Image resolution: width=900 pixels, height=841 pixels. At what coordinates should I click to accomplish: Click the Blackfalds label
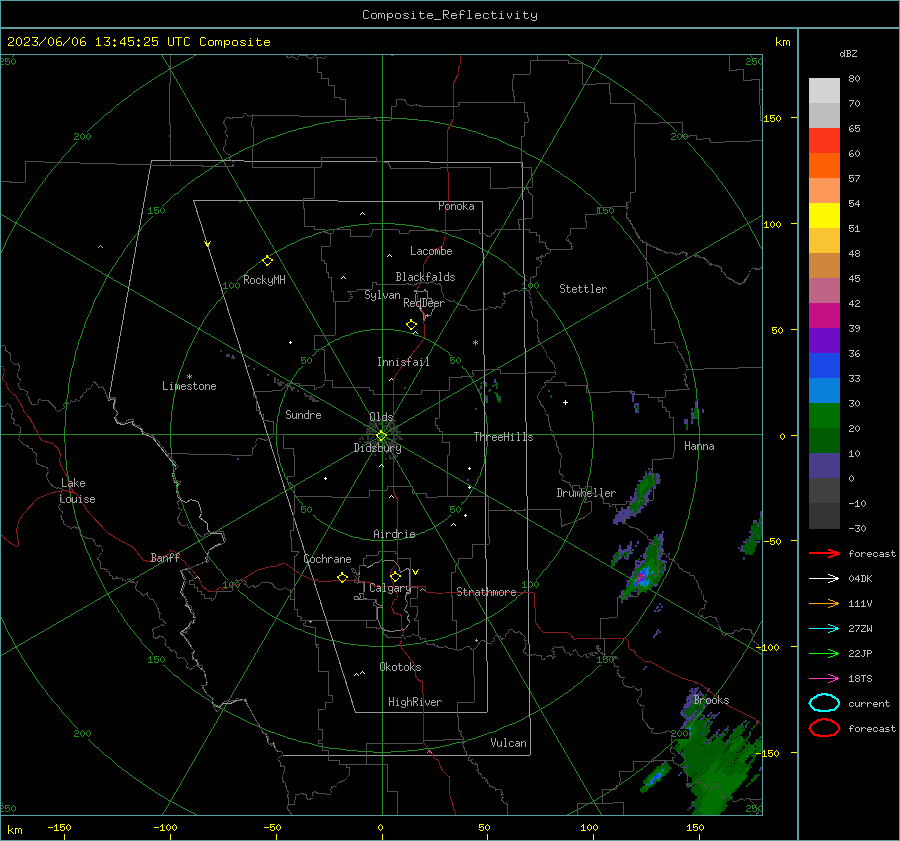click(425, 277)
